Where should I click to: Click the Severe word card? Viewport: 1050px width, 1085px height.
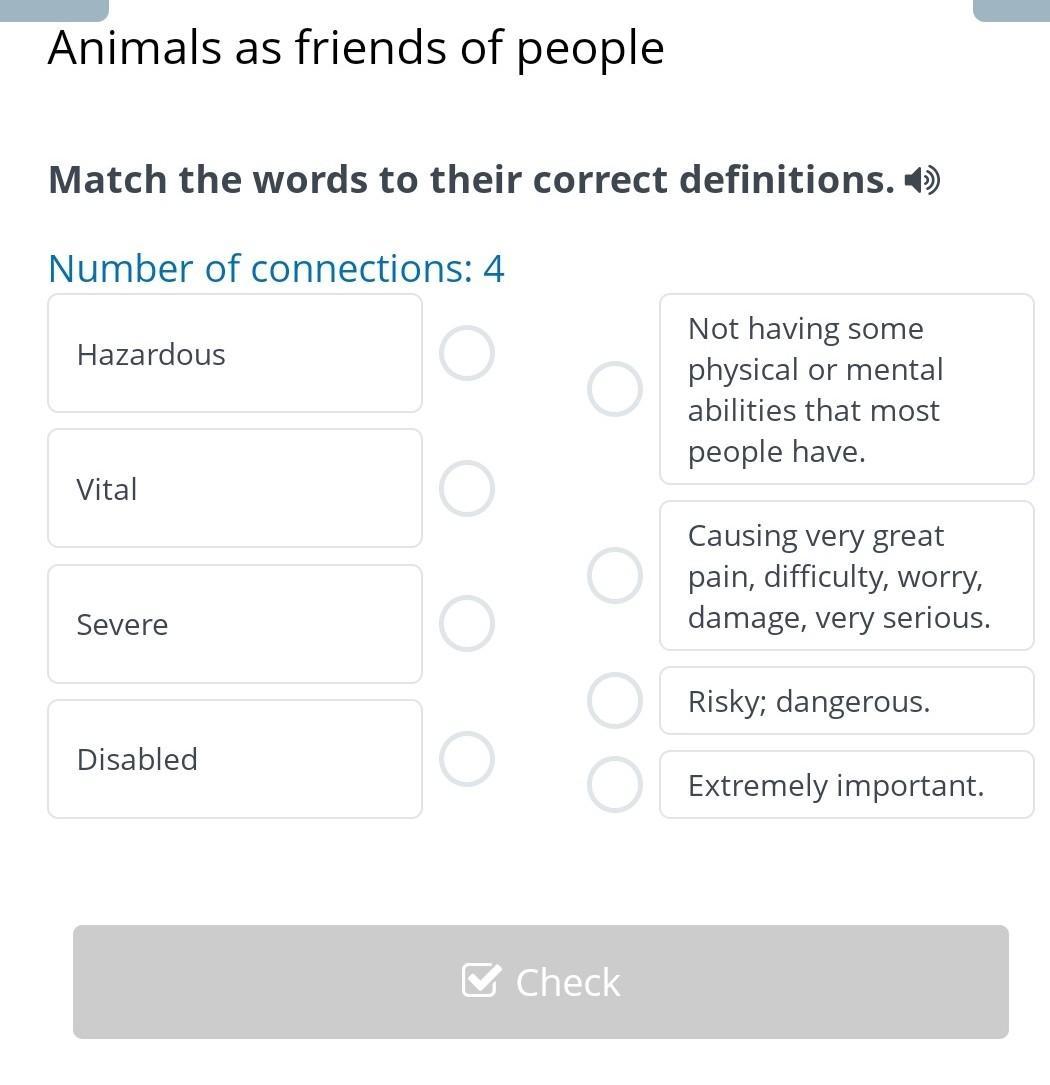(x=235, y=623)
